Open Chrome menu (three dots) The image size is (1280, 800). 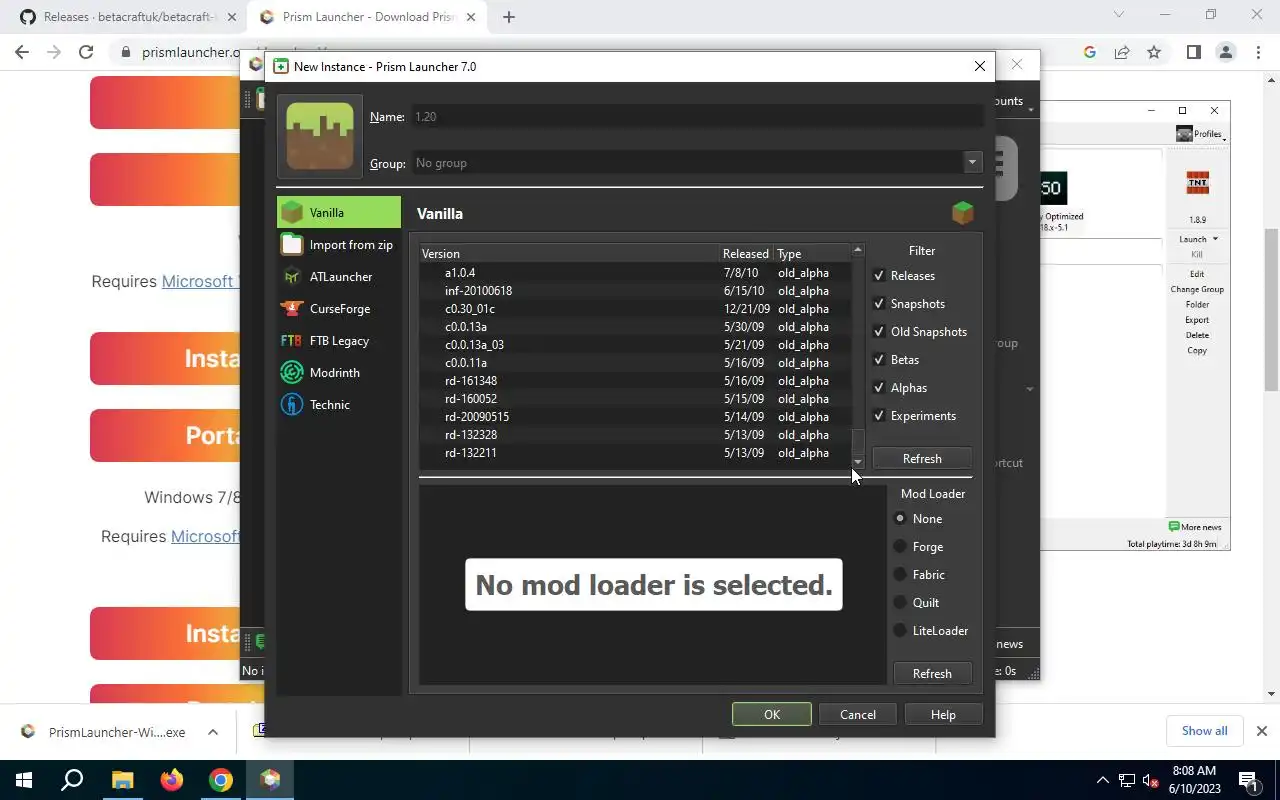point(1258,52)
